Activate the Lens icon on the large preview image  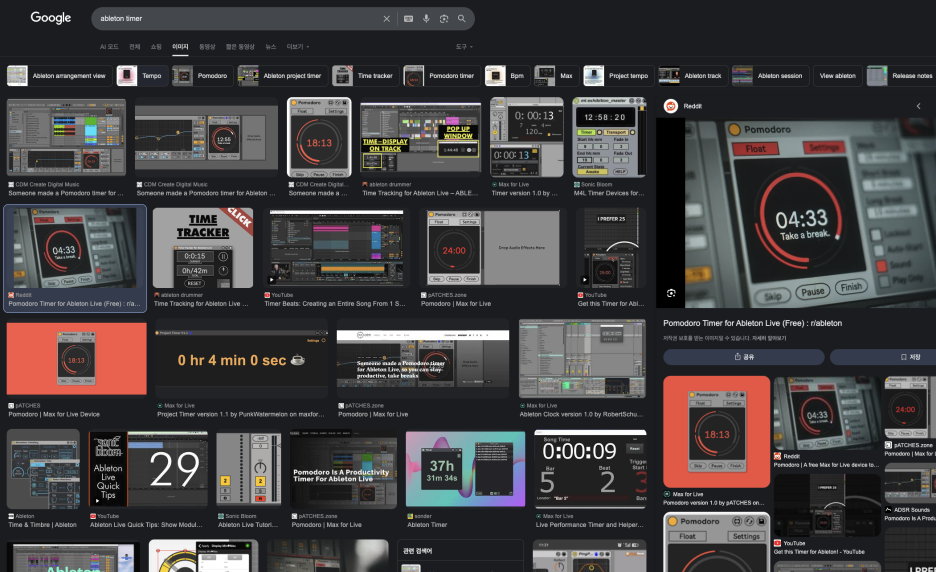671,293
